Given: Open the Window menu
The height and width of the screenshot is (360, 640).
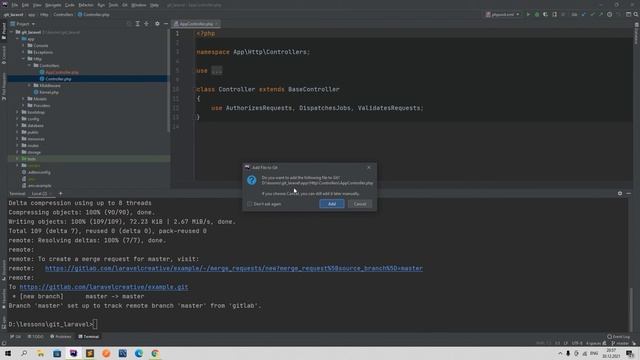Looking at the screenshot, I should (x=139, y=5).
